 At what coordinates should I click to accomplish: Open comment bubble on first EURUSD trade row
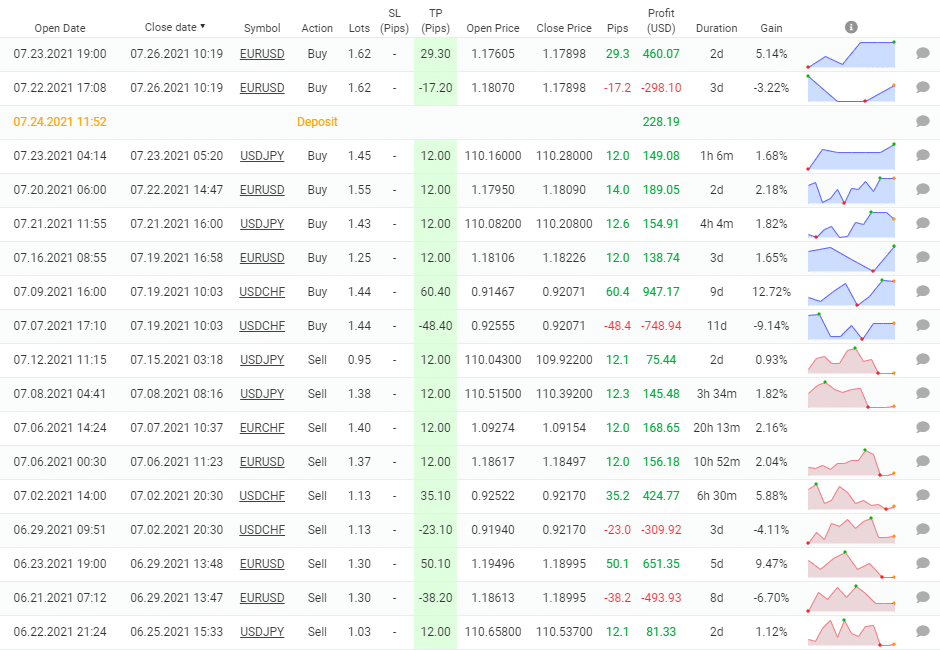pos(922,54)
